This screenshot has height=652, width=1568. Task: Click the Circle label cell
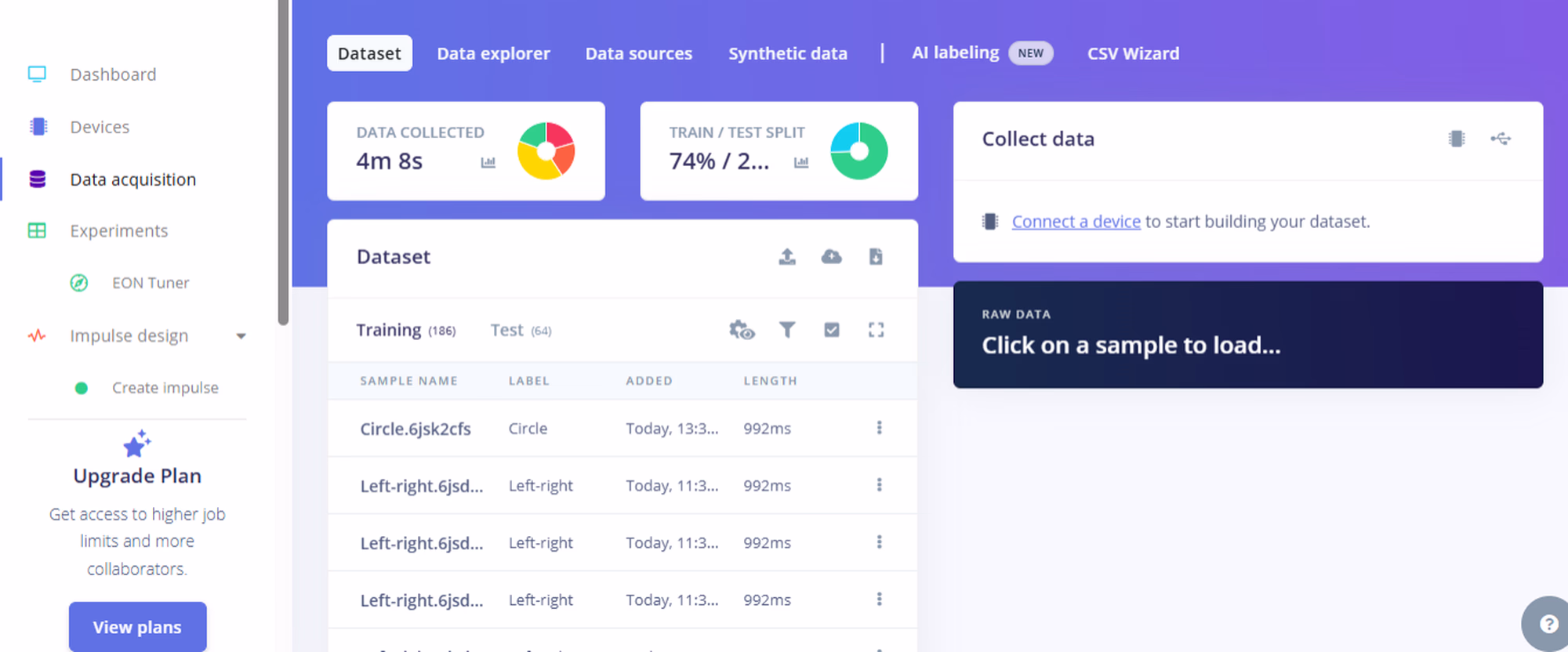coord(528,429)
